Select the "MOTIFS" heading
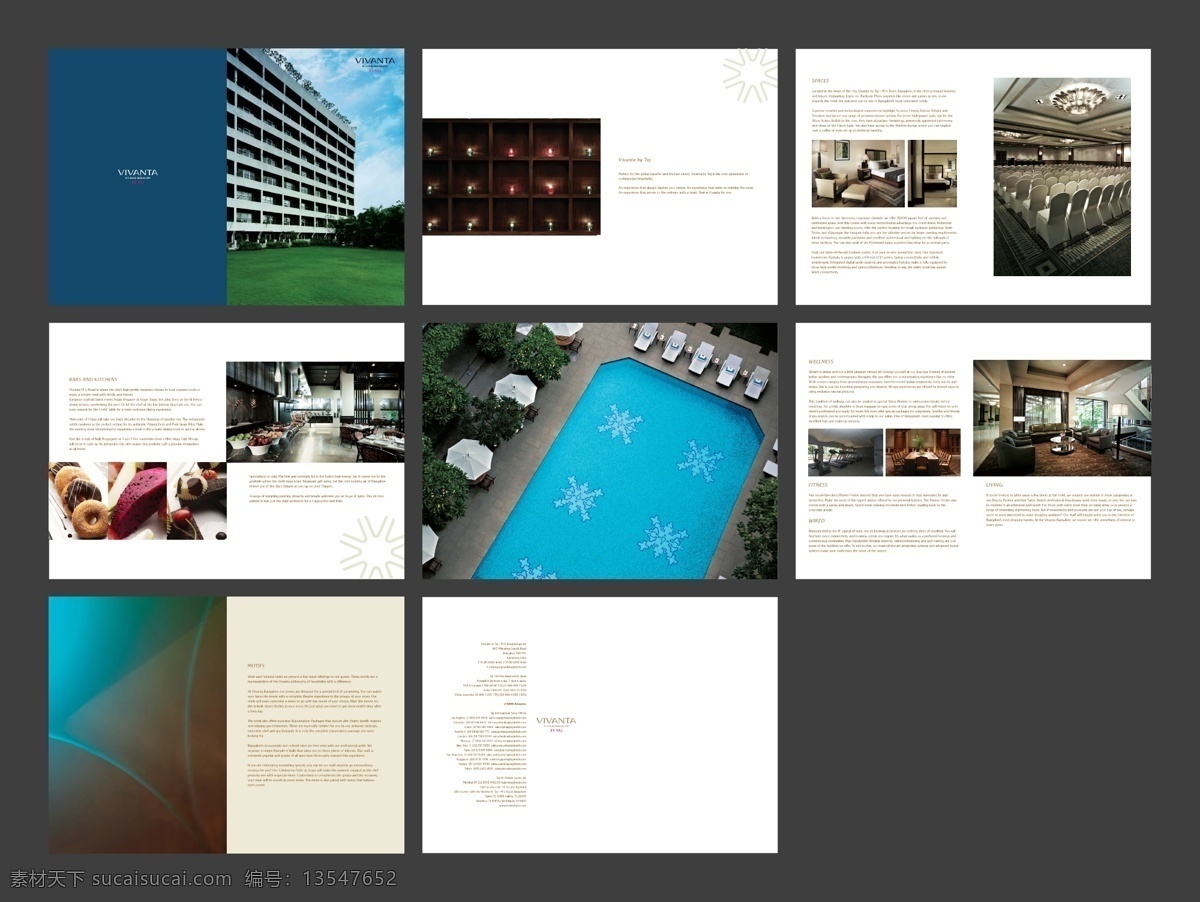This screenshot has width=1200, height=902. point(256,664)
